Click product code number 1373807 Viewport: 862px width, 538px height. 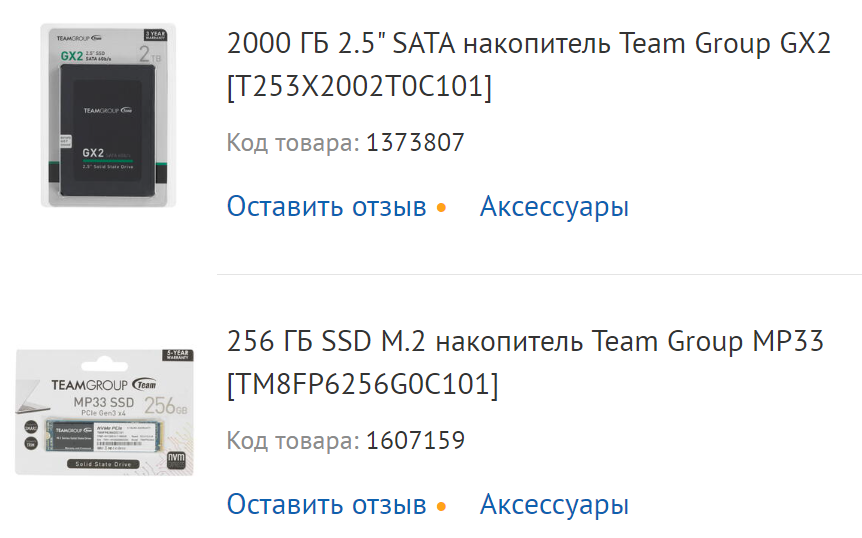(415, 143)
